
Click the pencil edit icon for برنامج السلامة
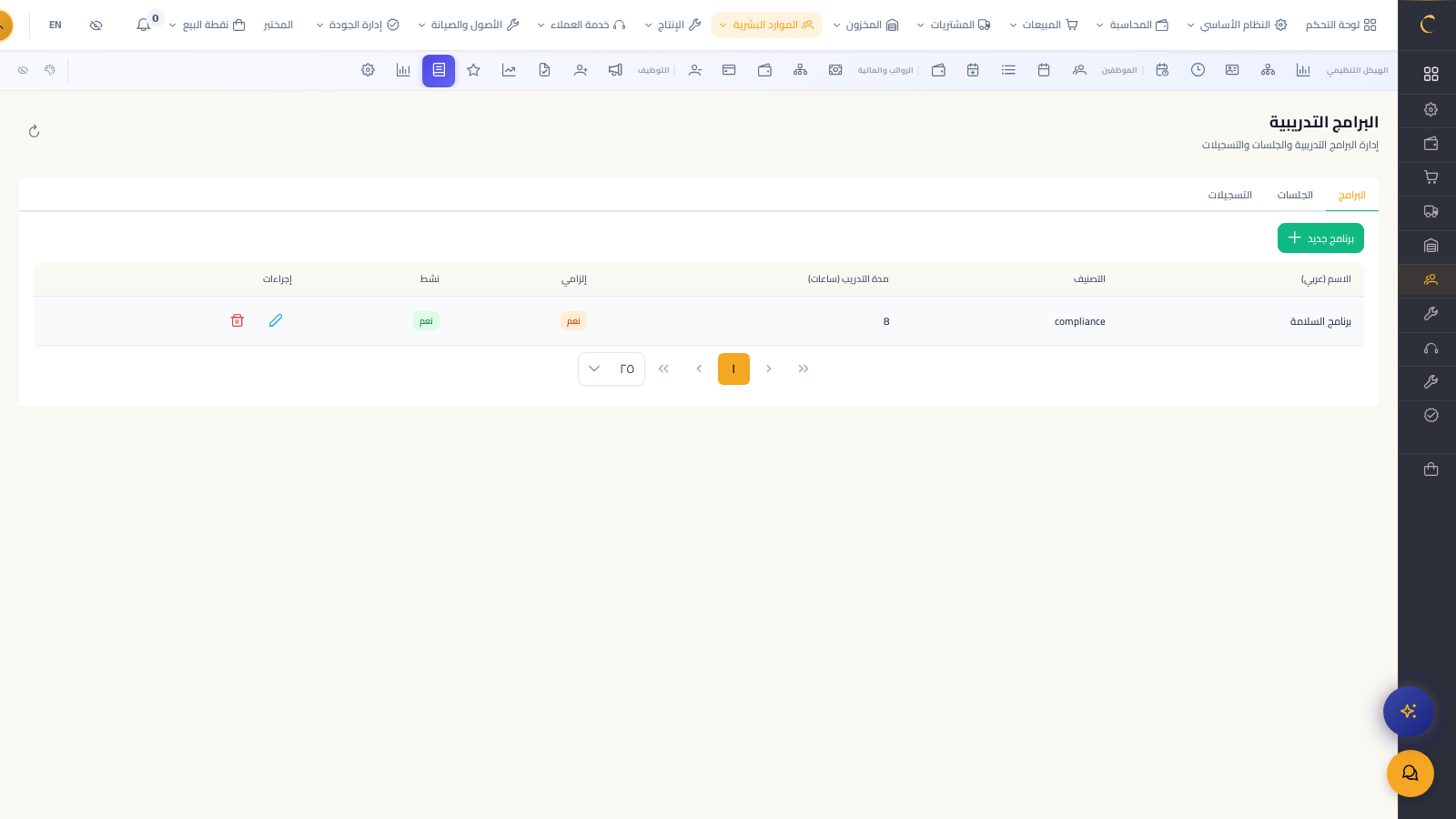pos(276,320)
